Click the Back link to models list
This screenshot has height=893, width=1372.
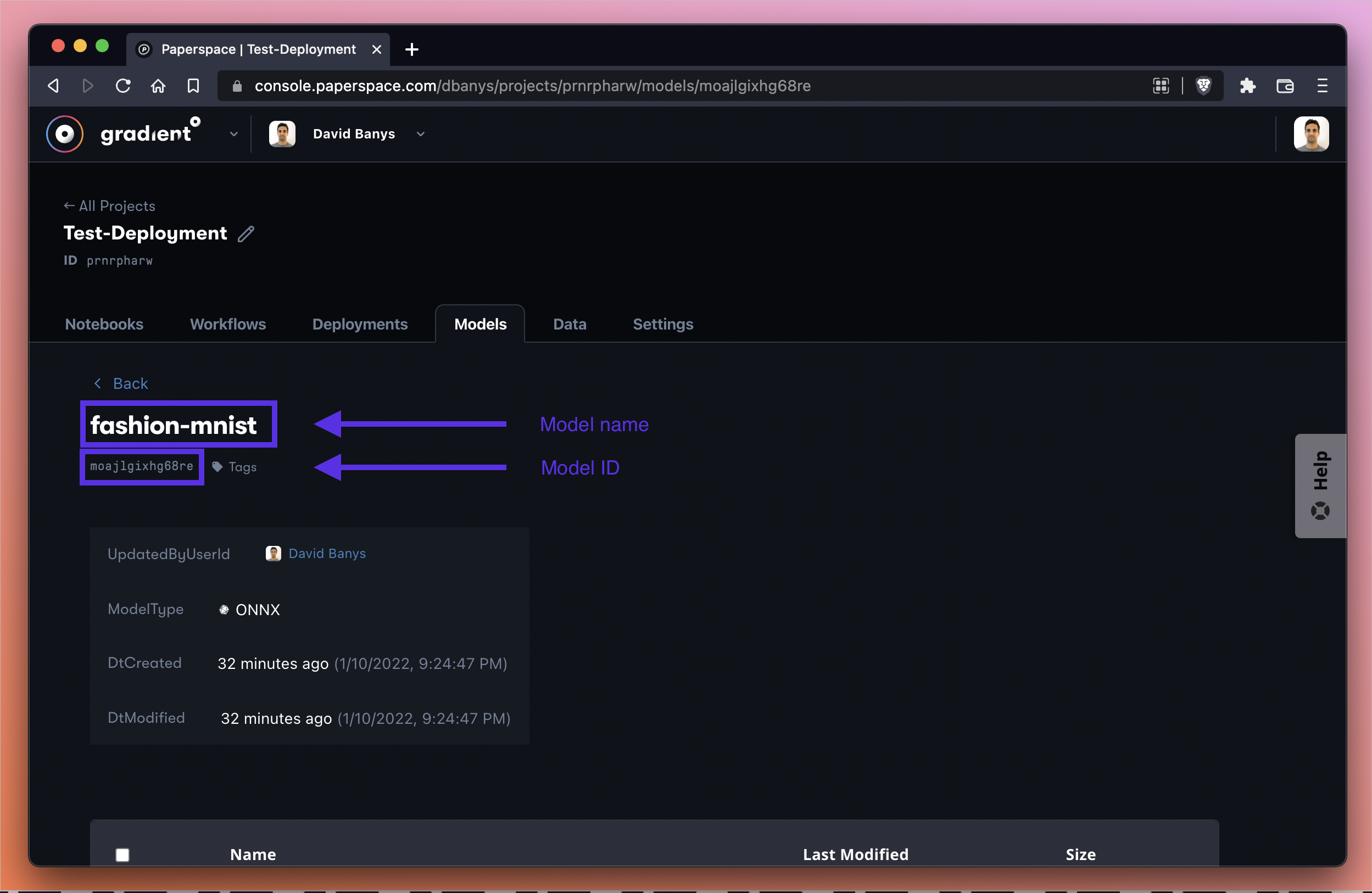(121, 383)
